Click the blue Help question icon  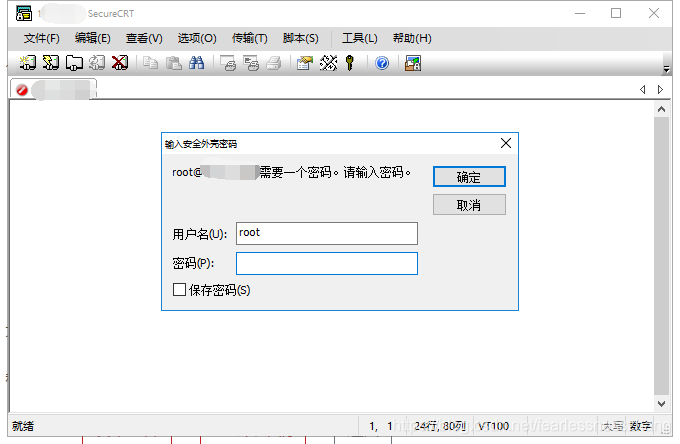(382, 63)
